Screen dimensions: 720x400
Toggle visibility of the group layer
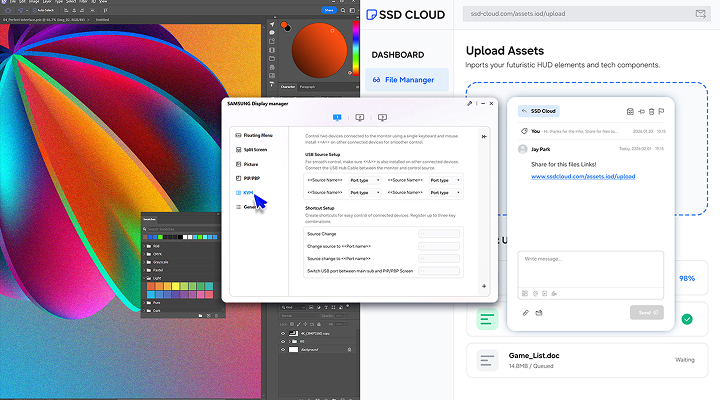(x=283, y=342)
